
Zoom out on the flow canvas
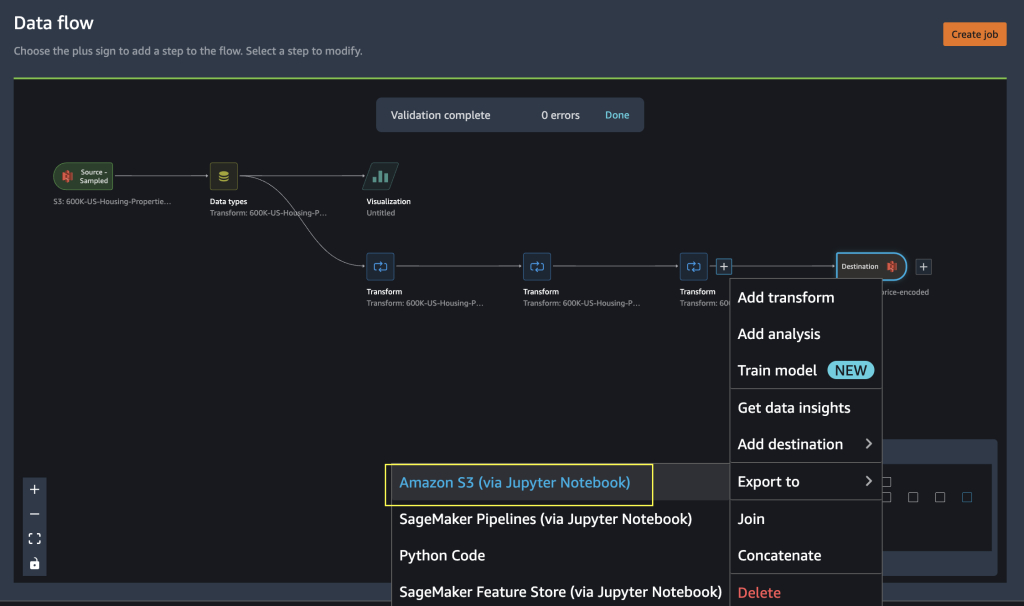point(35,514)
